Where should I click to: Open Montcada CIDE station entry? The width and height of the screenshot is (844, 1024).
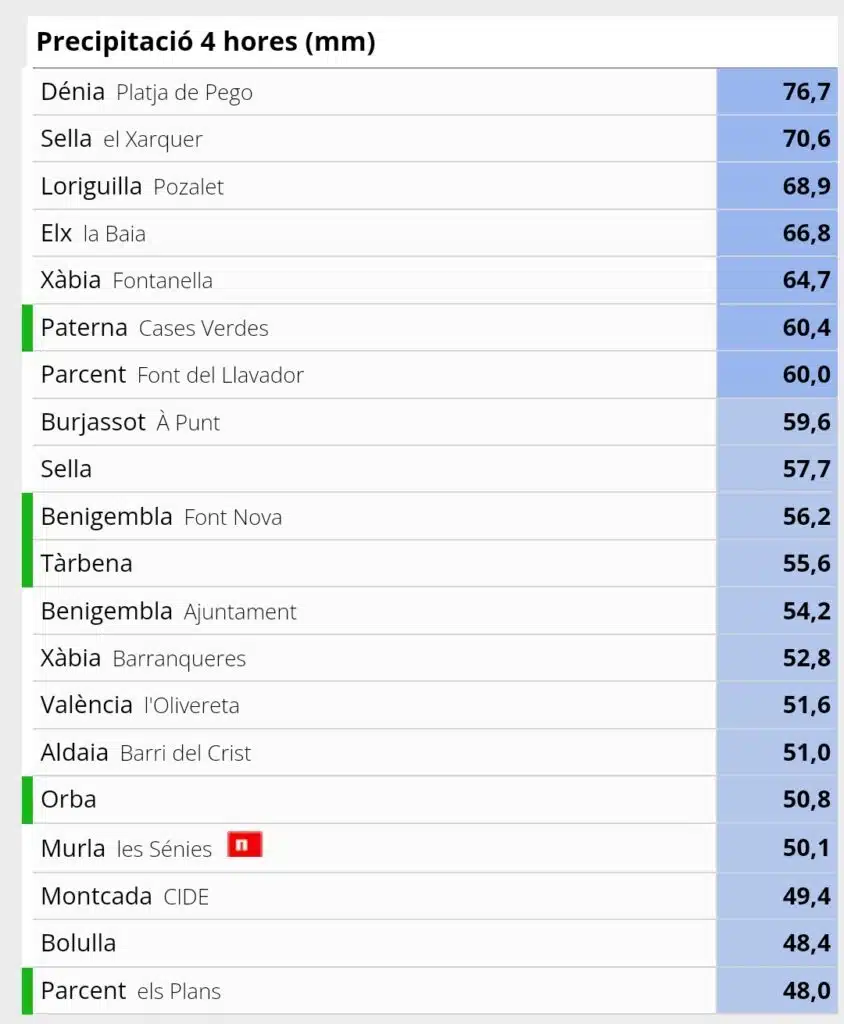point(435,897)
